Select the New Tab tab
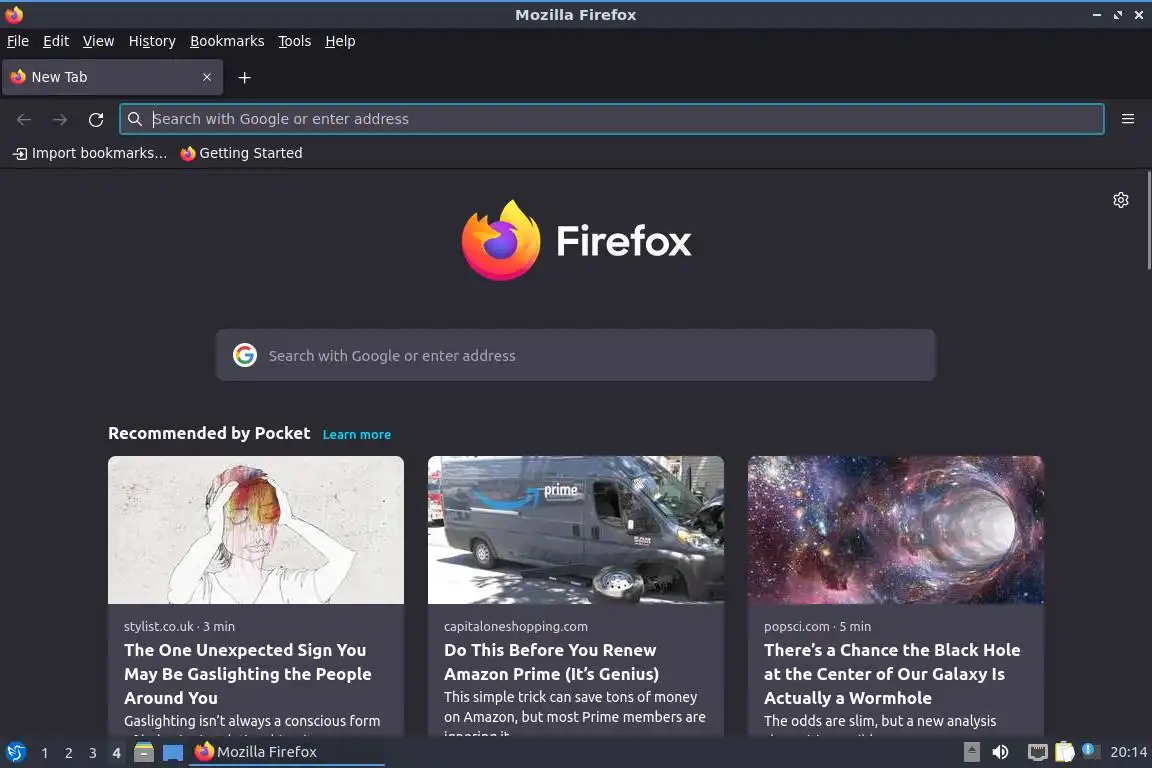This screenshot has width=1152, height=768. coord(112,77)
